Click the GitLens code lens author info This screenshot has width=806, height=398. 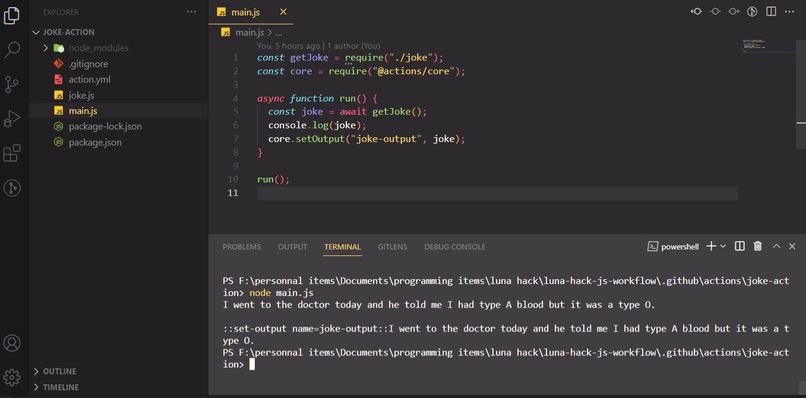[319, 46]
